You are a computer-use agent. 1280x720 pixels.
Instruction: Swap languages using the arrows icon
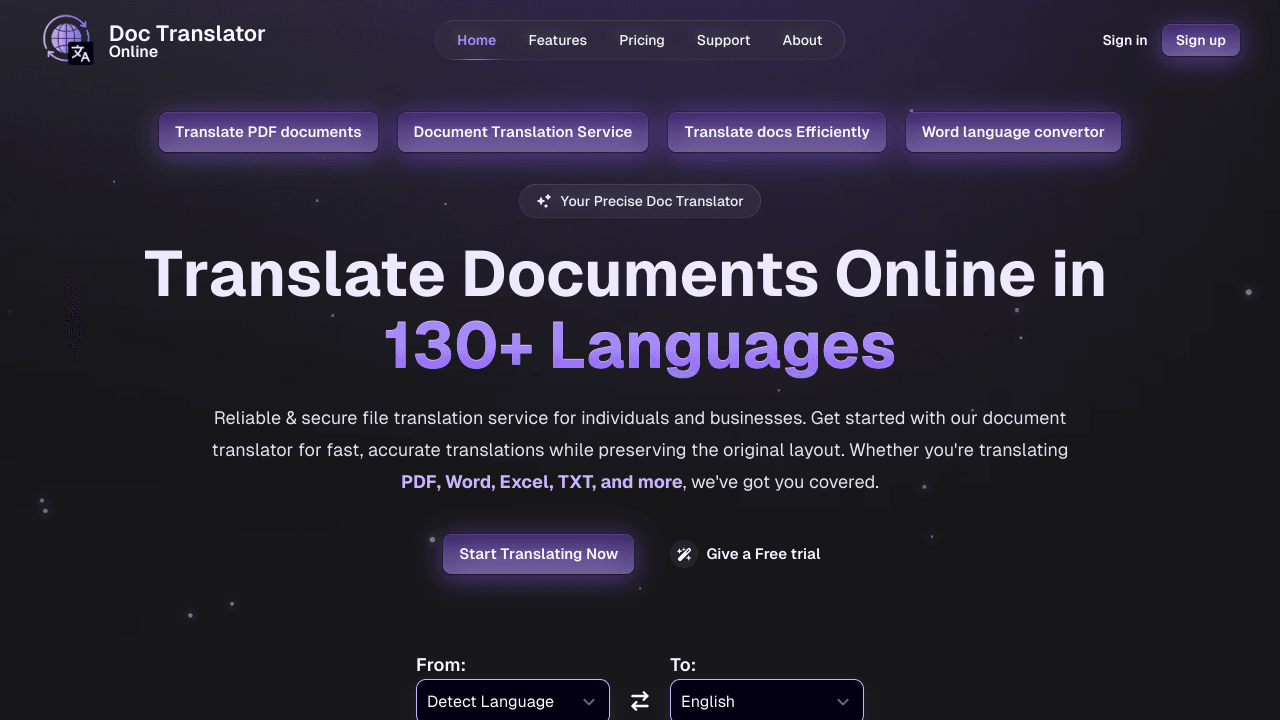pos(640,701)
